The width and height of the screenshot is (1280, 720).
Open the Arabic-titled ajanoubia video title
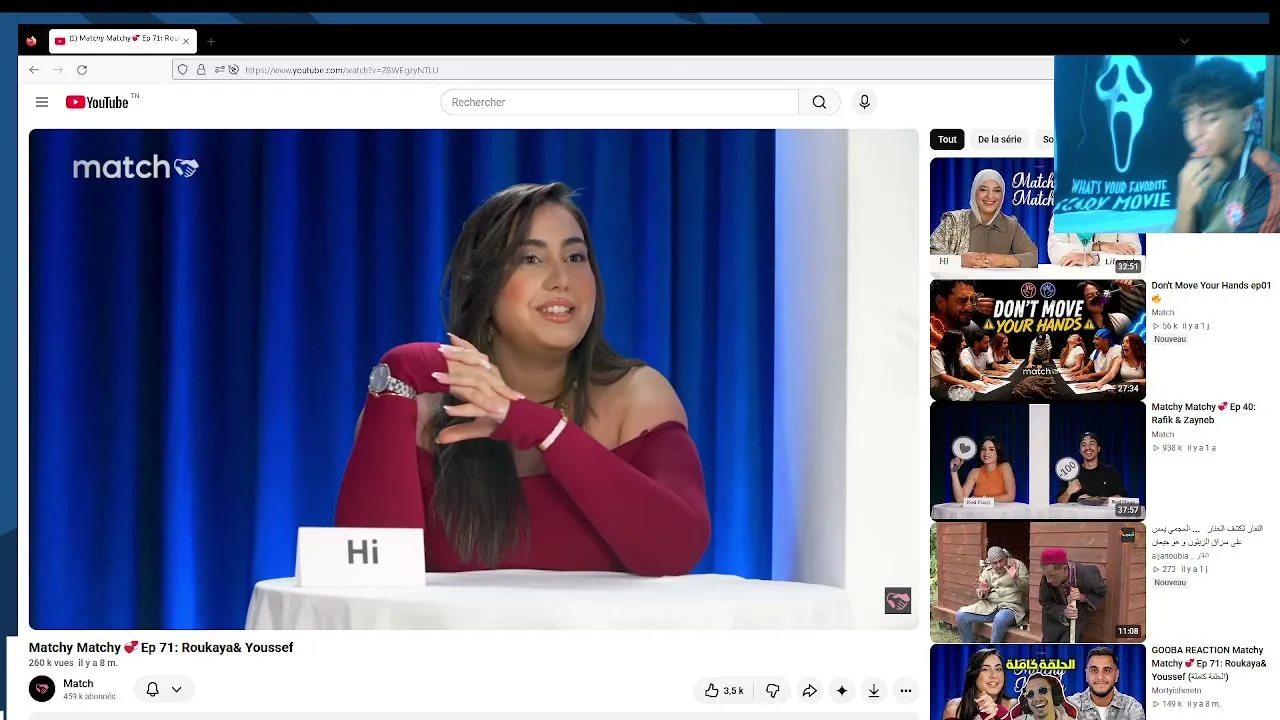click(x=1207, y=535)
